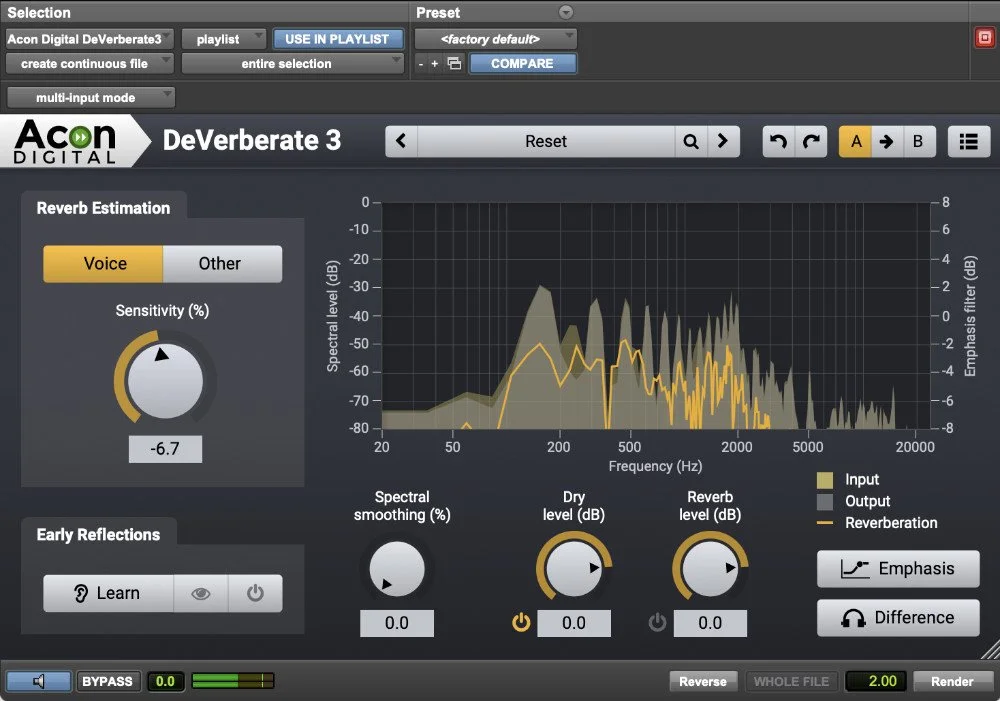Show early reflections eye toggle
Image resolution: width=1000 pixels, height=701 pixels.
coord(201,593)
